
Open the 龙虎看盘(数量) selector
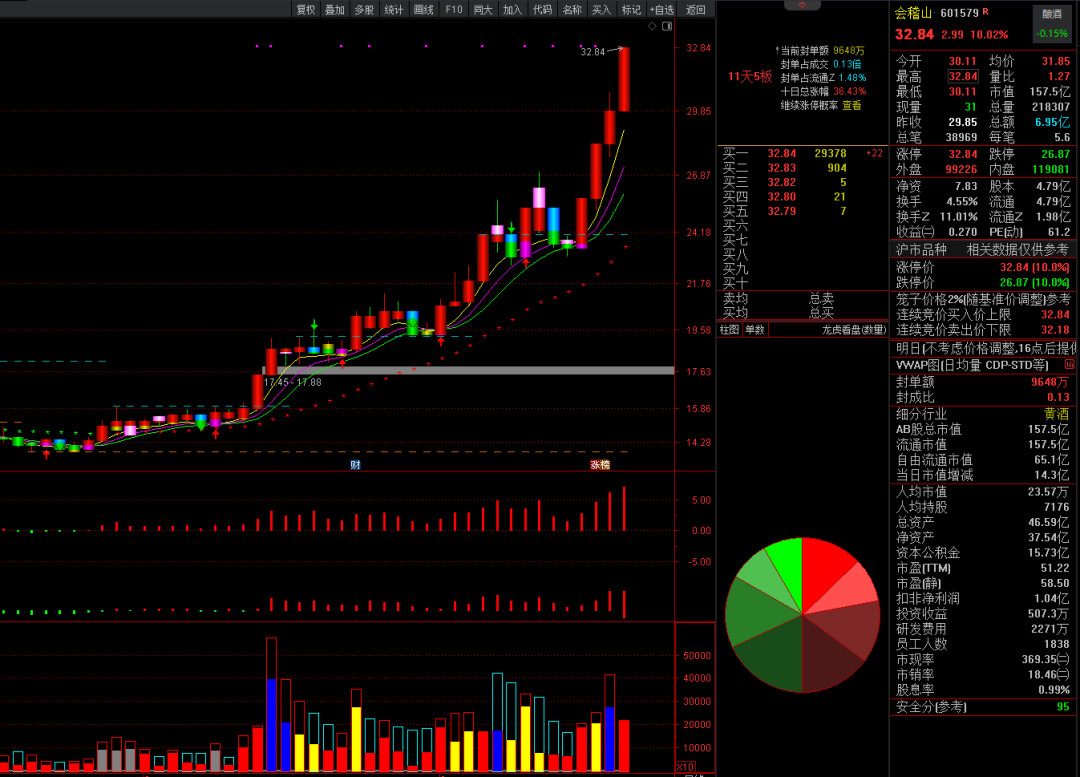point(853,330)
